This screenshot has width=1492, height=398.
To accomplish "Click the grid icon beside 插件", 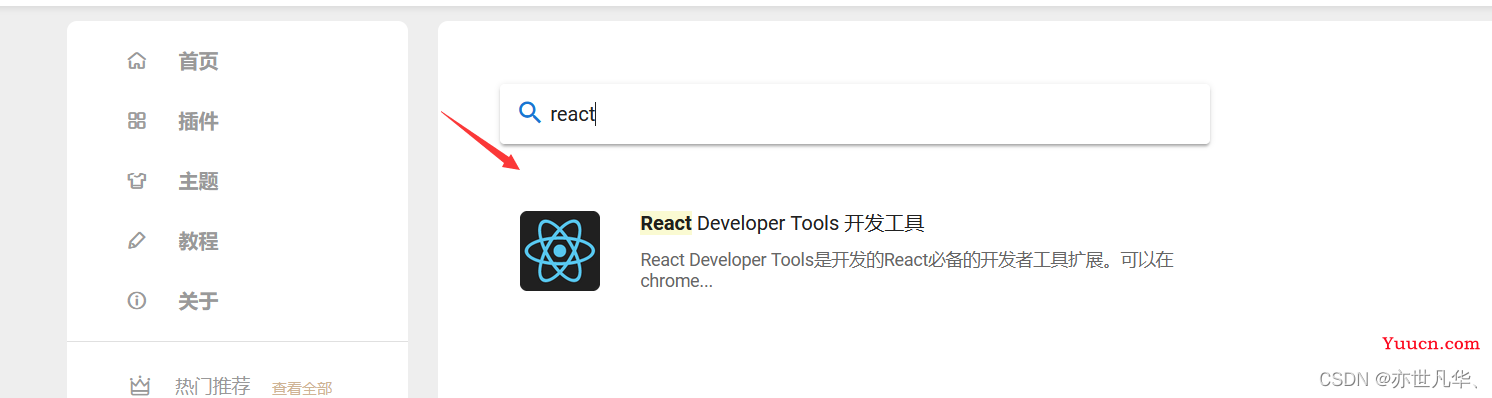I will pyautogui.click(x=137, y=121).
